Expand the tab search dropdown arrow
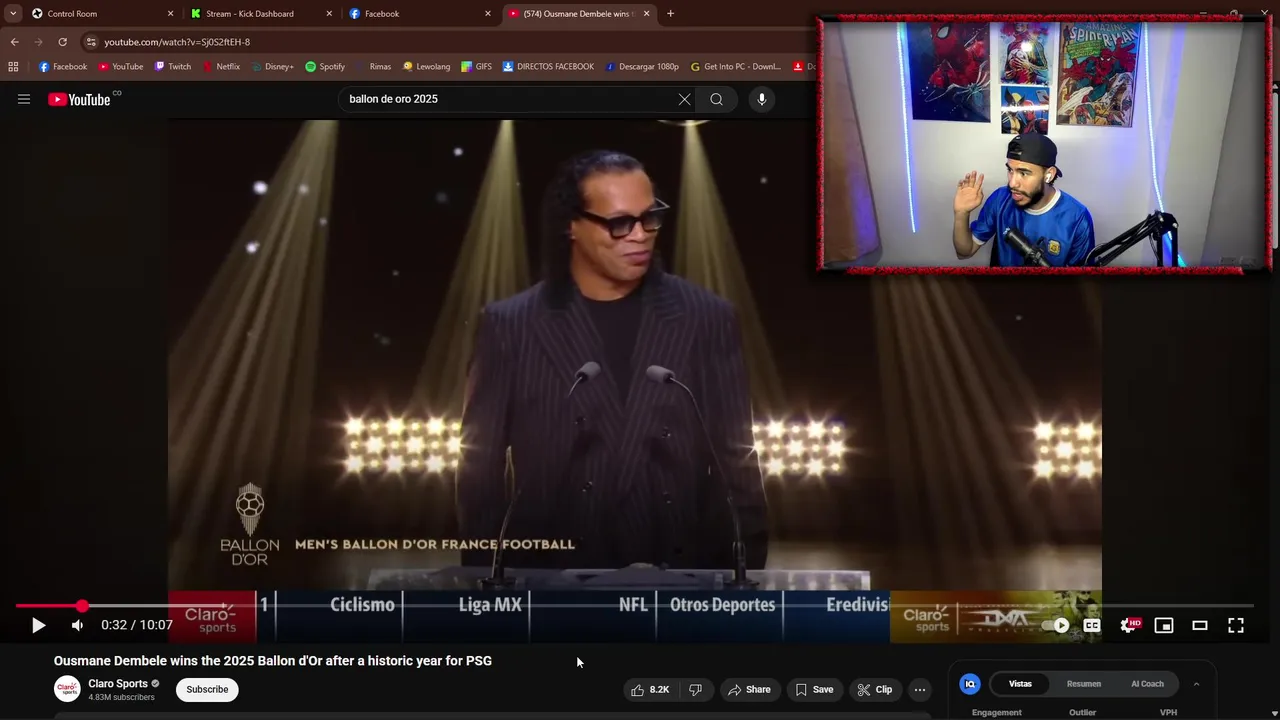The image size is (1280, 720). click(13, 14)
